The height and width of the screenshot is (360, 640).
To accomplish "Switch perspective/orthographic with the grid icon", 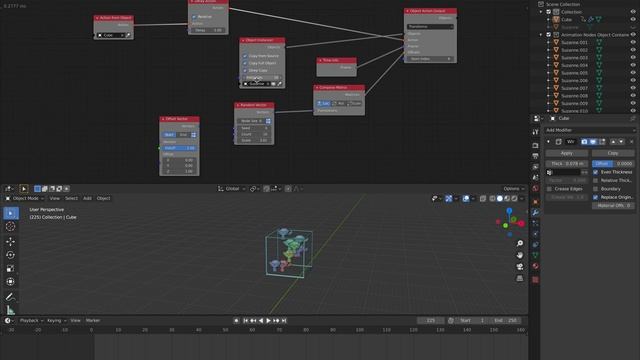I will [520, 278].
